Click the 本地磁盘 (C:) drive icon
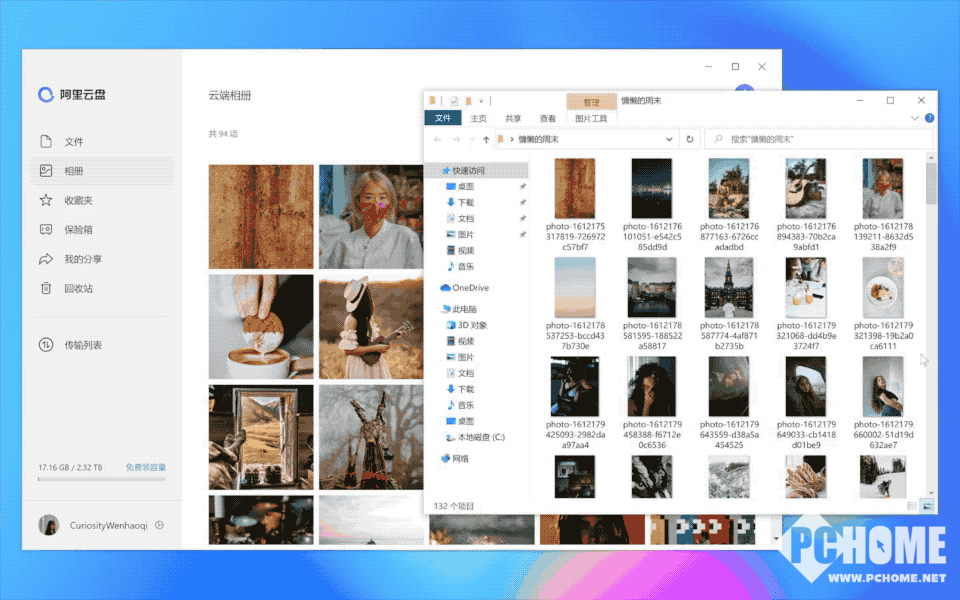Screen dimensions: 960x600 coord(451,437)
